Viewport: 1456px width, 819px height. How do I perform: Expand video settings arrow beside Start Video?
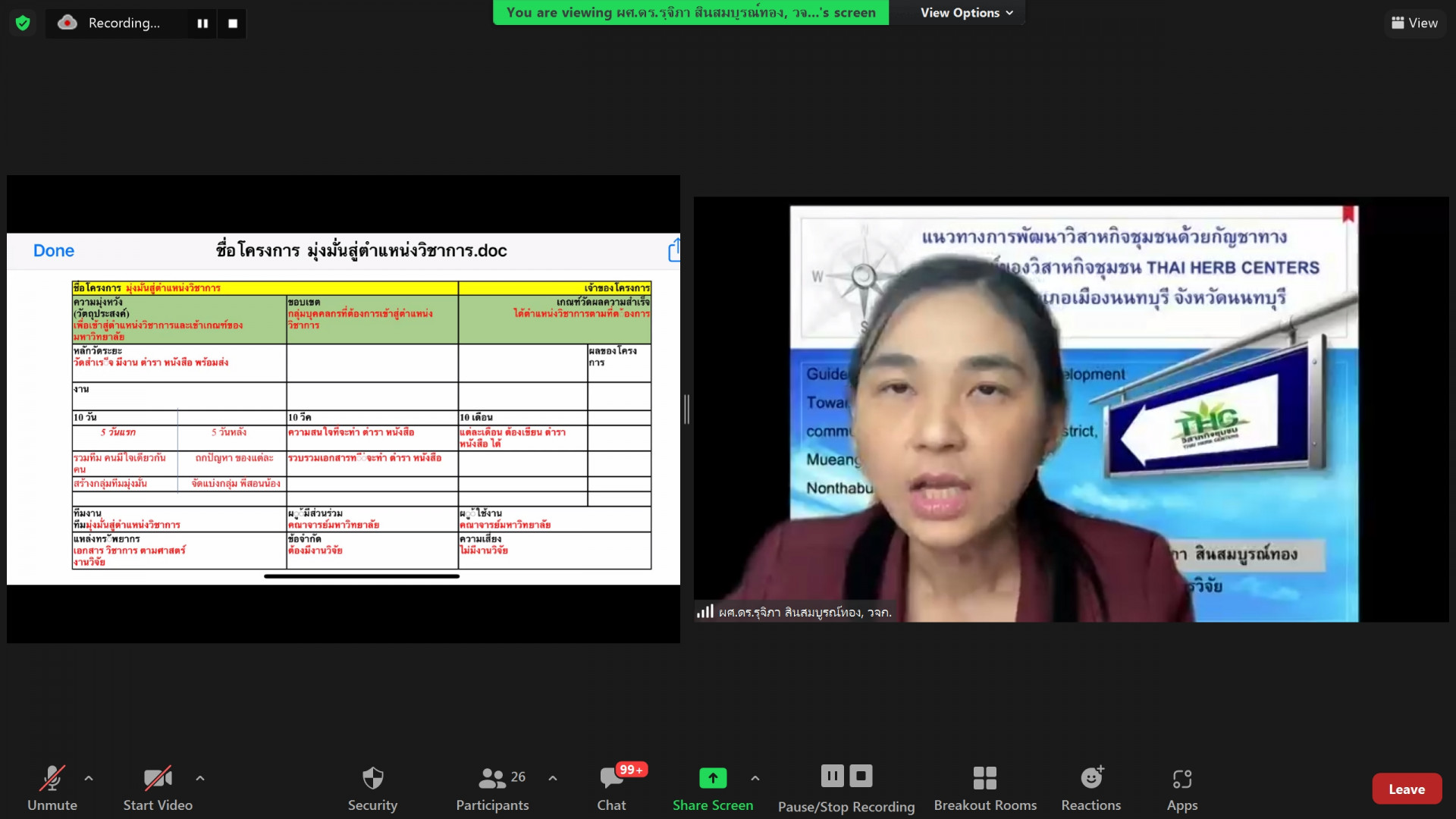click(x=200, y=778)
